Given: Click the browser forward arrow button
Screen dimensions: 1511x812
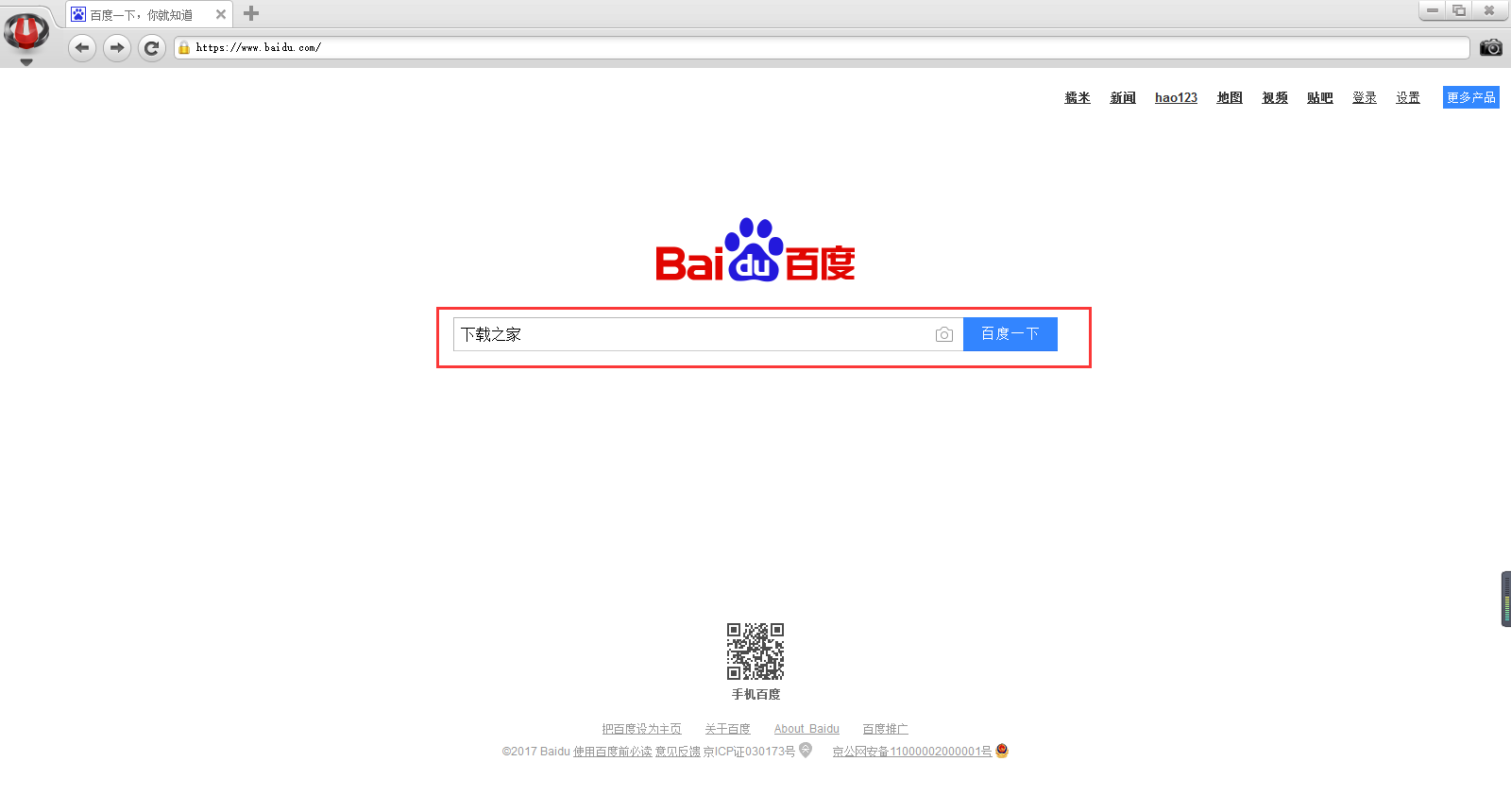Looking at the screenshot, I should tap(117, 47).
